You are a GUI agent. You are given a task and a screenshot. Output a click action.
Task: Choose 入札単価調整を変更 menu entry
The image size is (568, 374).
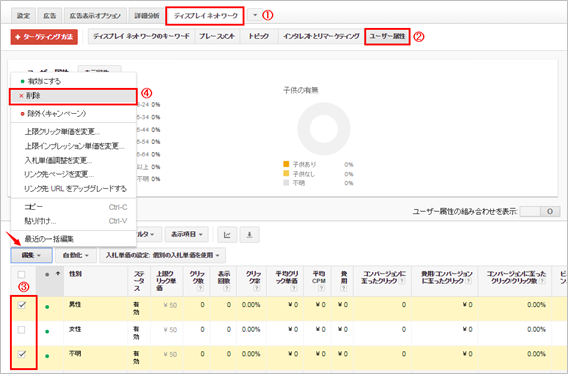(74, 160)
